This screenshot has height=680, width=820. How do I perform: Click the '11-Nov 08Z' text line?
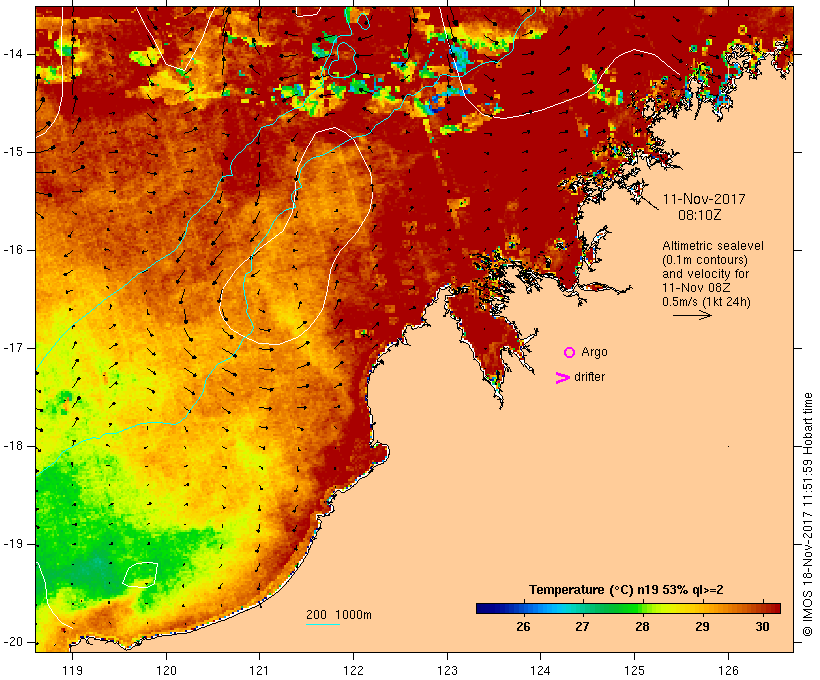pyautogui.click(x=696, y=288)
